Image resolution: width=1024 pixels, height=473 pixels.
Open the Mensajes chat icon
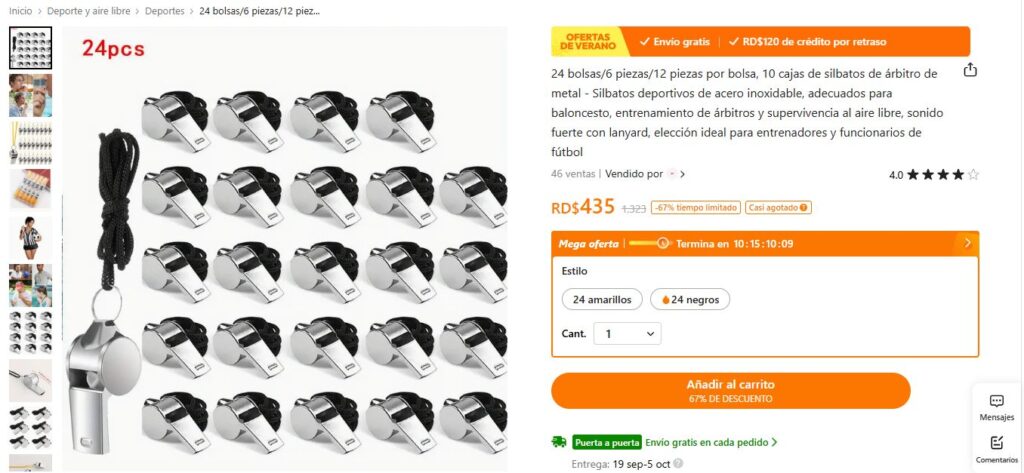click(997, 401)
